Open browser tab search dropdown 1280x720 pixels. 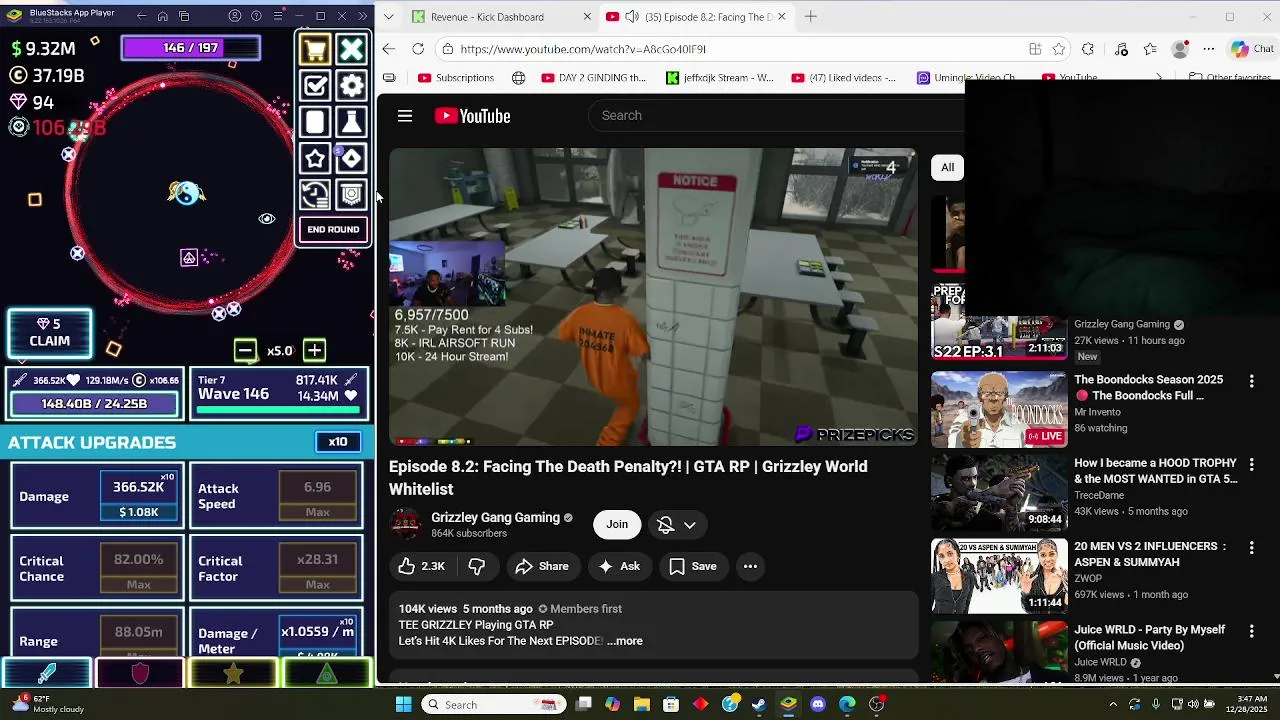(388, 17)
